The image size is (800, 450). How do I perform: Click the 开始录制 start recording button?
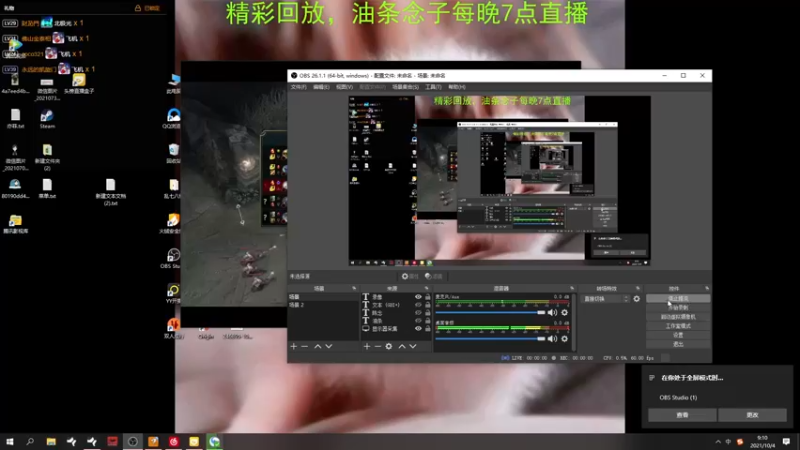click(678, 308)
